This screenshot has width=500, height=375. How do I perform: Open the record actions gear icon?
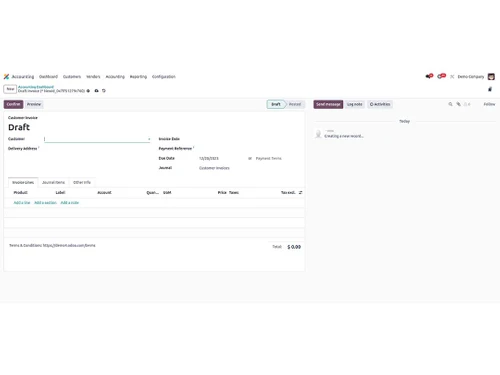point(88,91)
